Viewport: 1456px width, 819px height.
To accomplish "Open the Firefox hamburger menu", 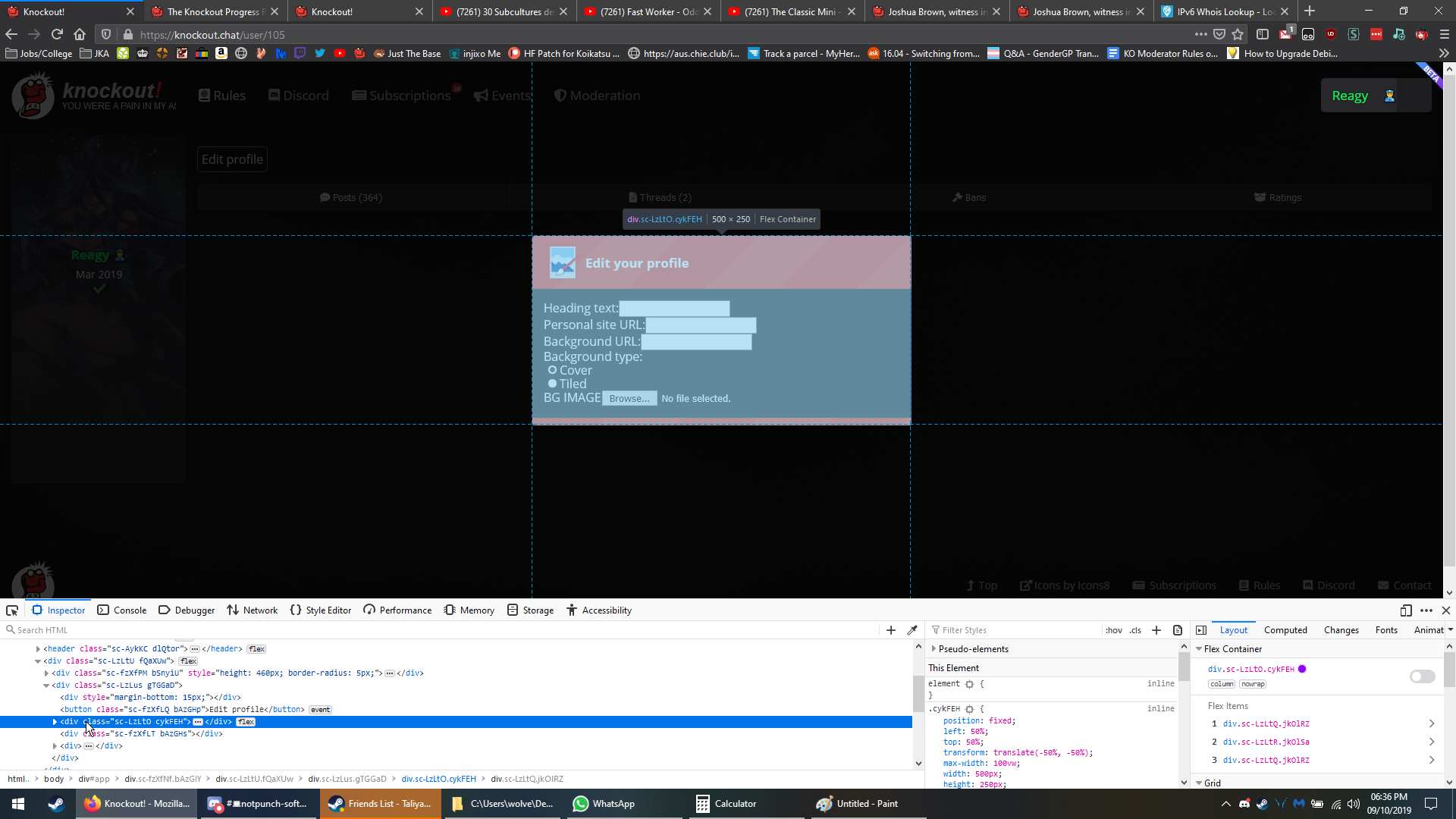I will click(x=1444, y=34).
